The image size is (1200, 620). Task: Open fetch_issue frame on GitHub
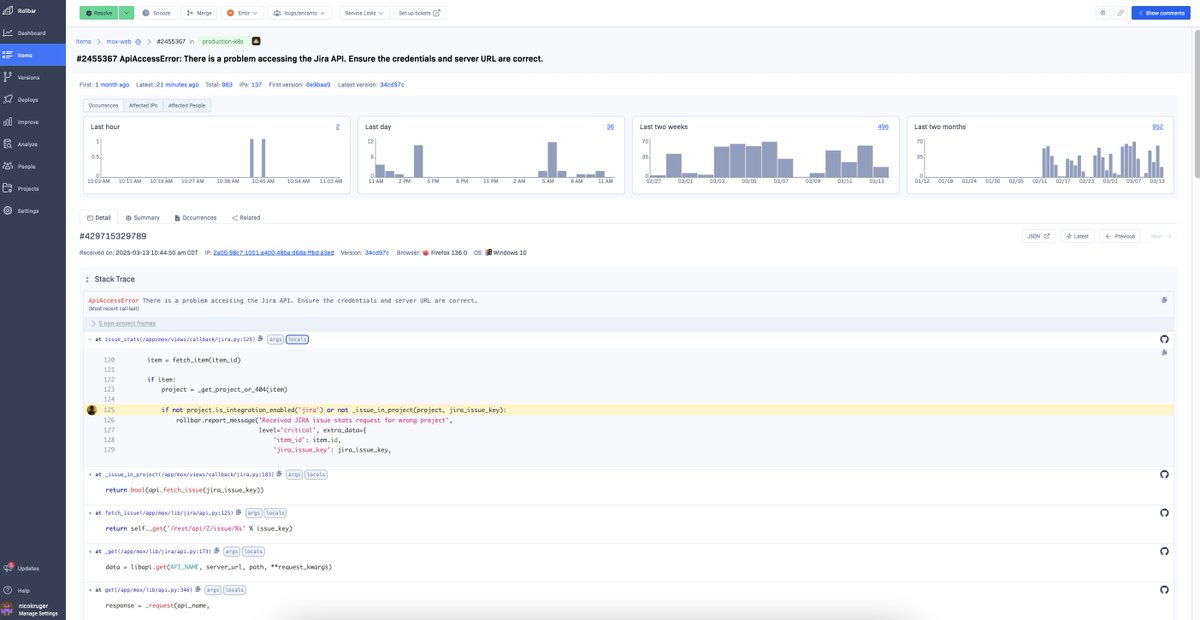[1164, 512]
